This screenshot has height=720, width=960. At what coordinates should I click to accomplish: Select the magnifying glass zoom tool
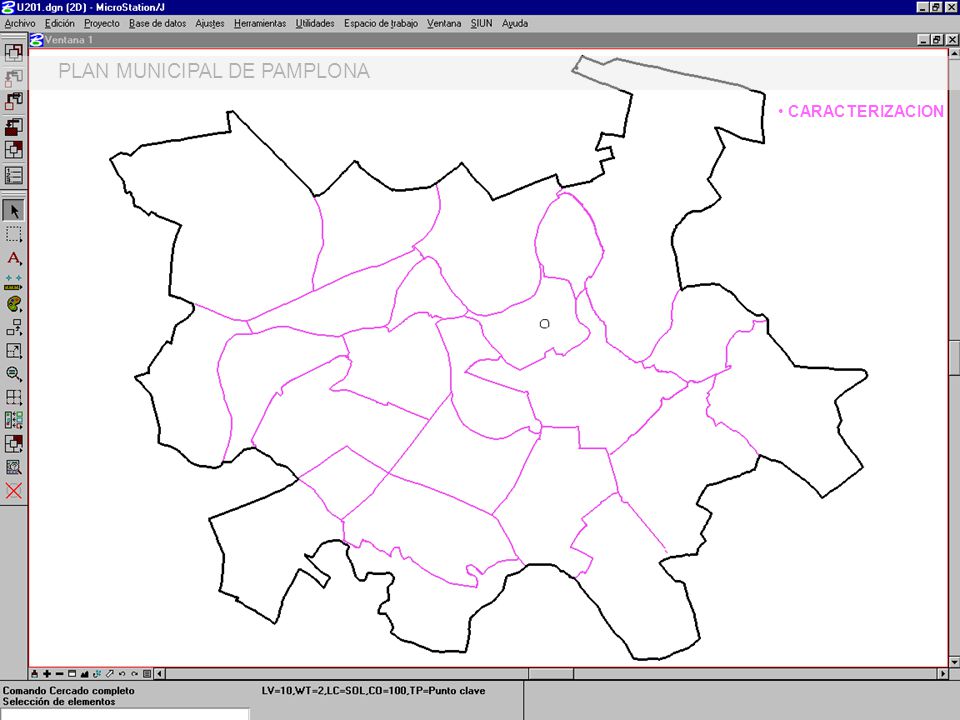point(13,374)
